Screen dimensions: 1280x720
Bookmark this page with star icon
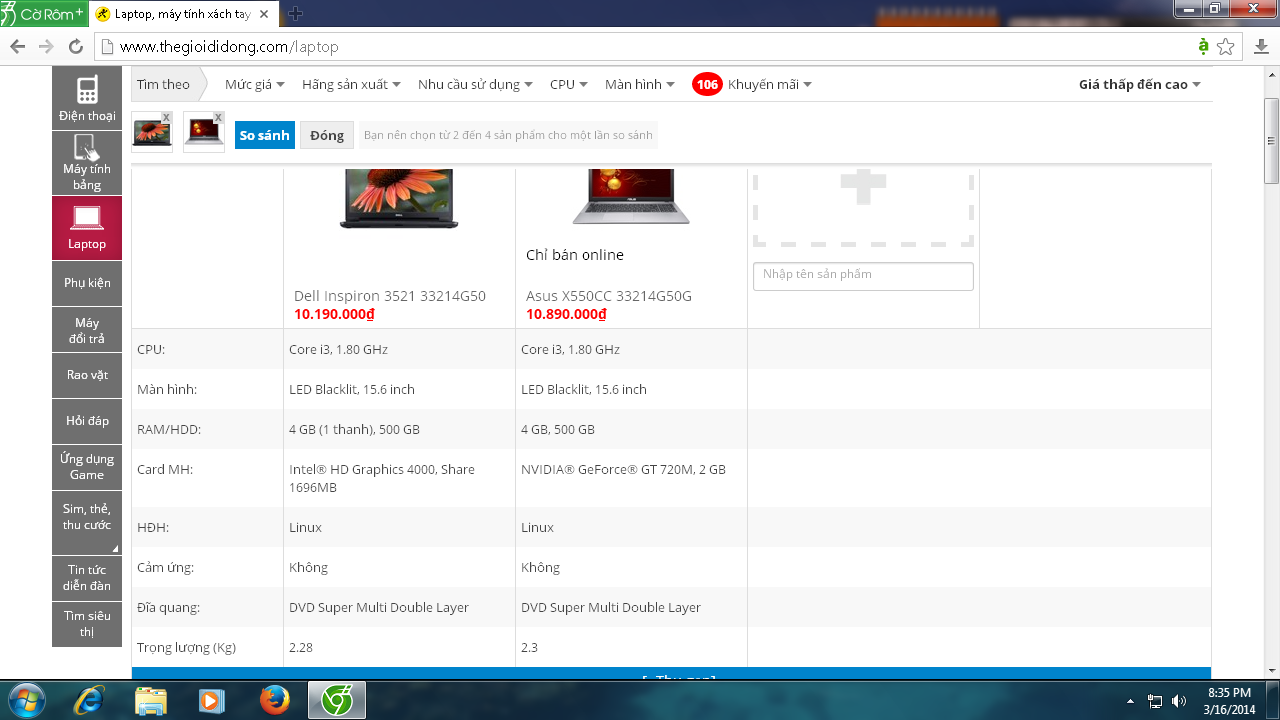[x=1226, y=47]
